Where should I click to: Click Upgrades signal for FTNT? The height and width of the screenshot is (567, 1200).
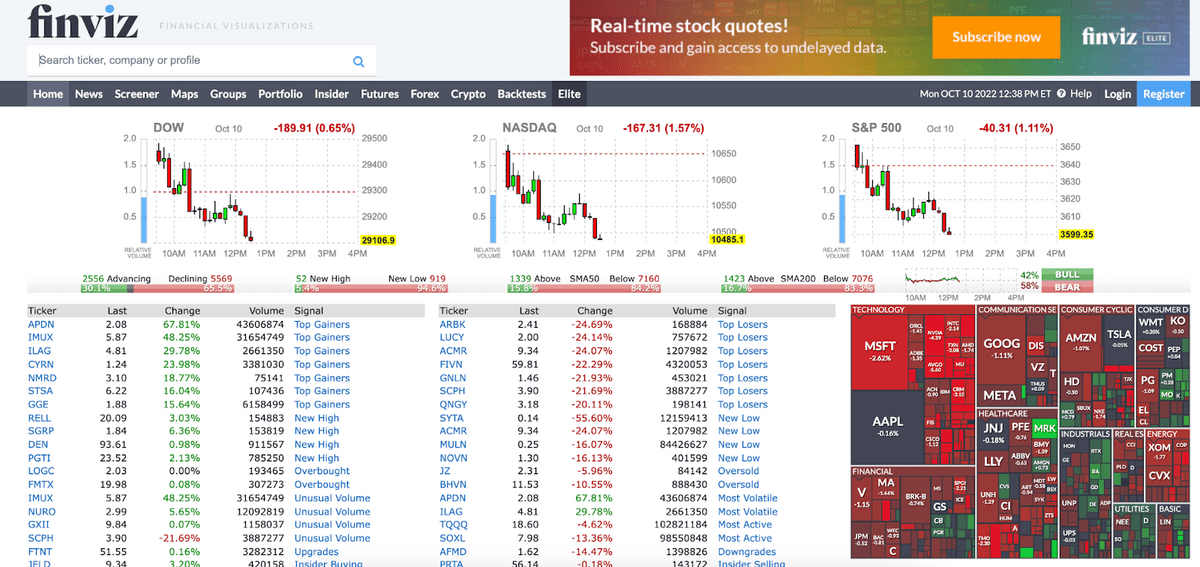click(316, 551)
